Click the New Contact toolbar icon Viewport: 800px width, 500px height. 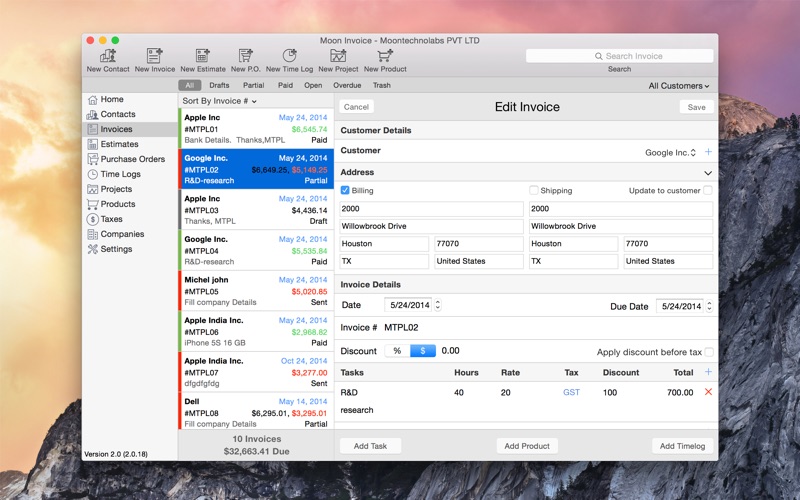click(108, 56)
